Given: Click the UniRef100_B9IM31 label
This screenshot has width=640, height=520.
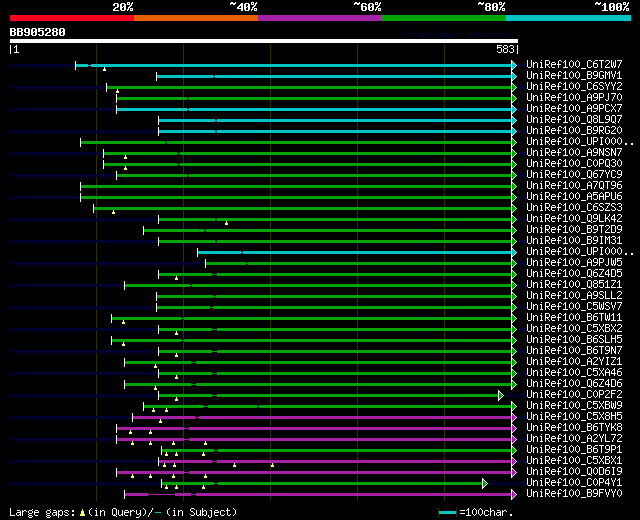Looking at the screenshot, I should tap(574, 241).
